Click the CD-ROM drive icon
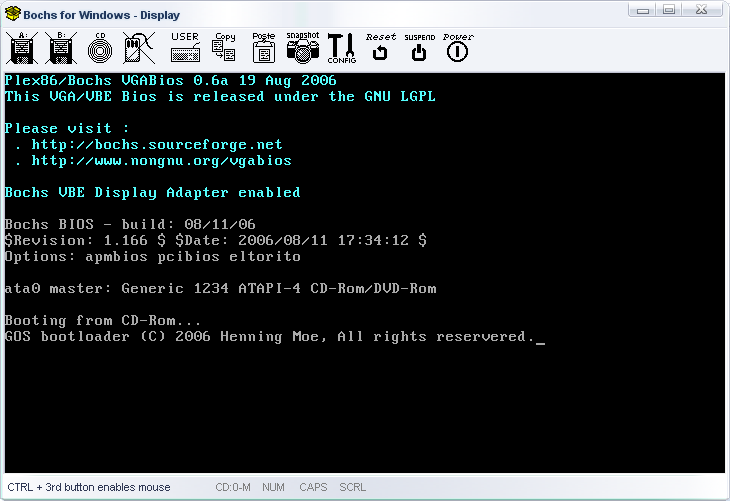This screenshot has width=730, height=501. pyautogui.click(x=100, y=48)
